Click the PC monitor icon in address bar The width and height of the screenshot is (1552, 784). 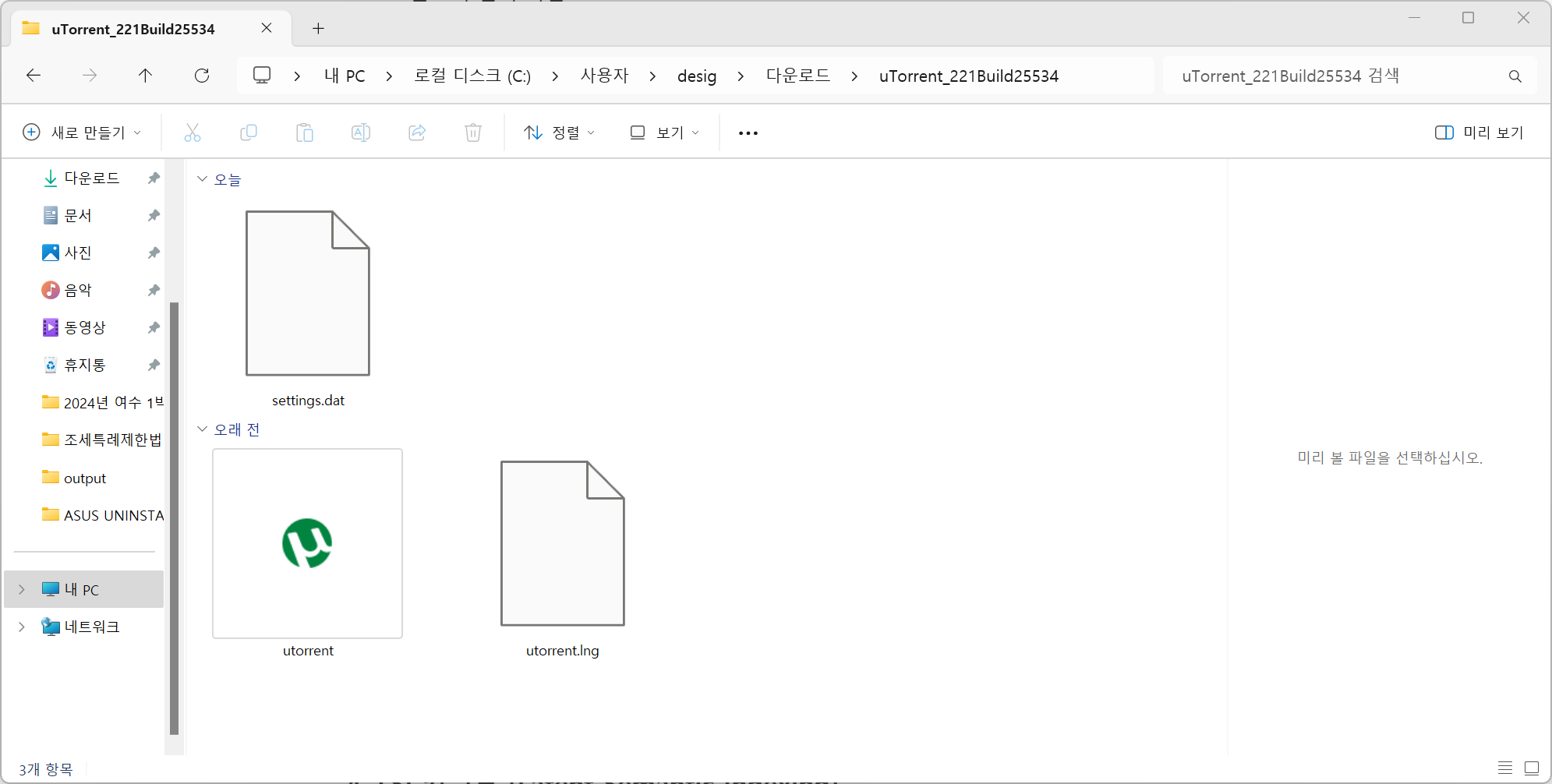click(262, 75)
